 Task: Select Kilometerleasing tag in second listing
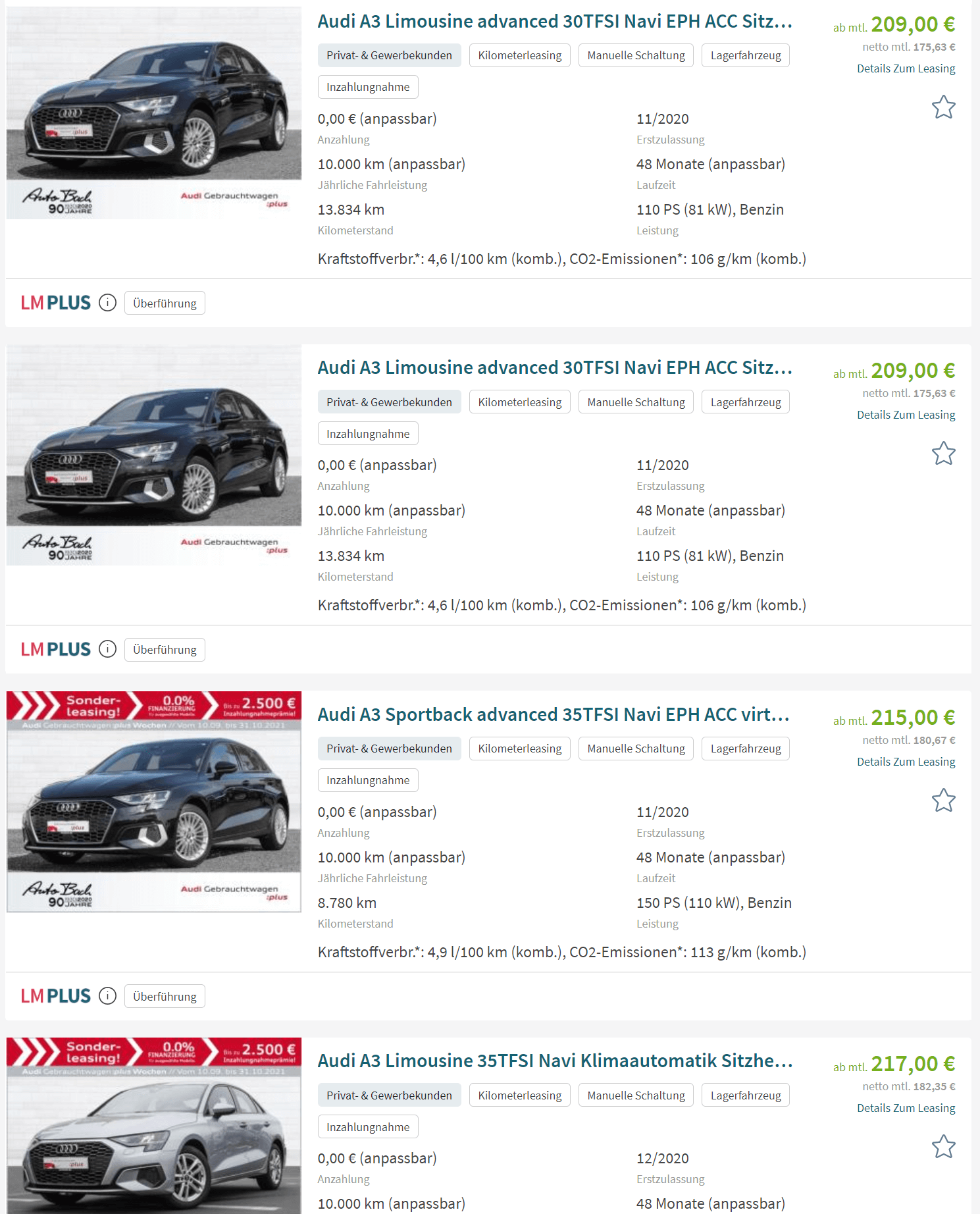520,402
